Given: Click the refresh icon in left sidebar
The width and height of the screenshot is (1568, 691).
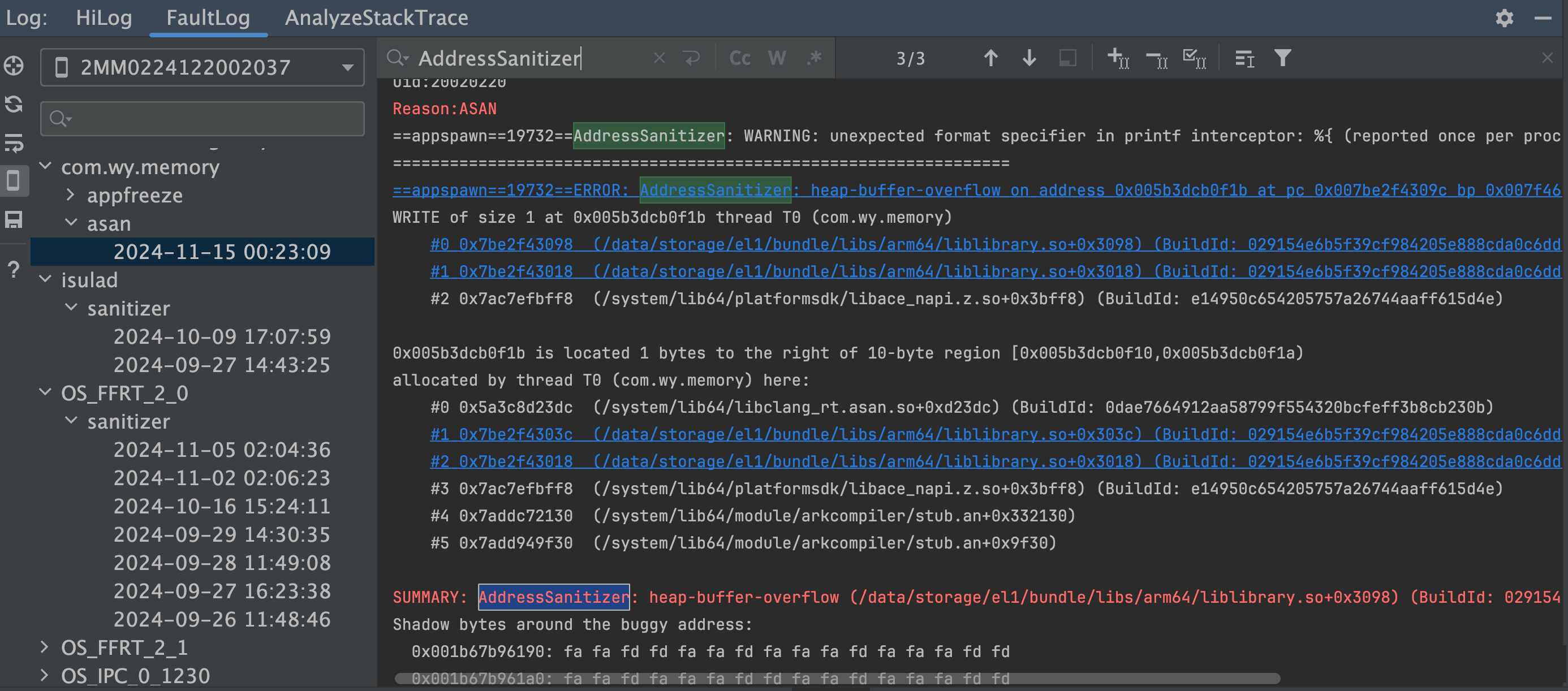Looking at the screenshot, I should (x=14, y=104).
